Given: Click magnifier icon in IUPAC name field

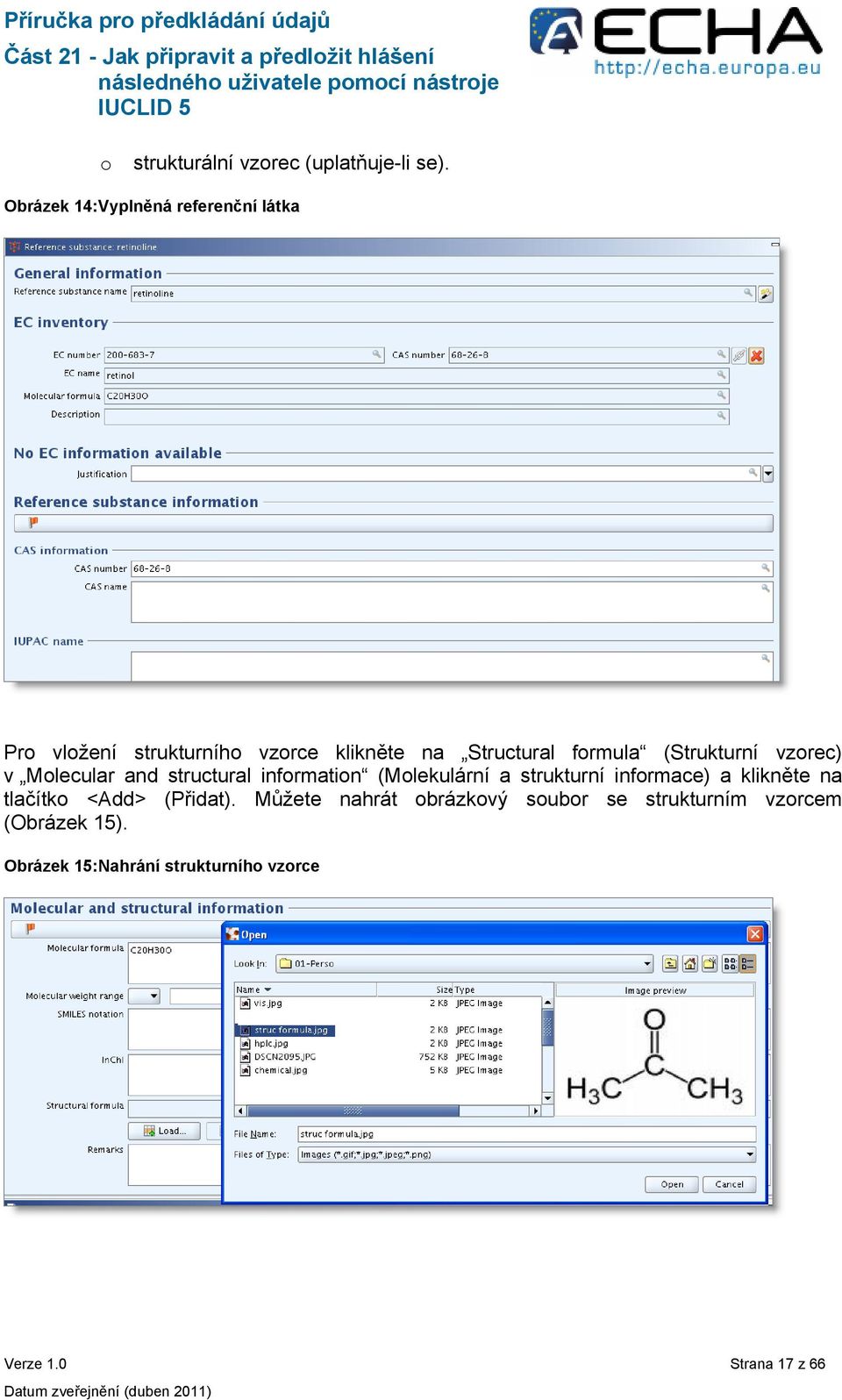Looking at the screenshot, I should pos(766,658).
